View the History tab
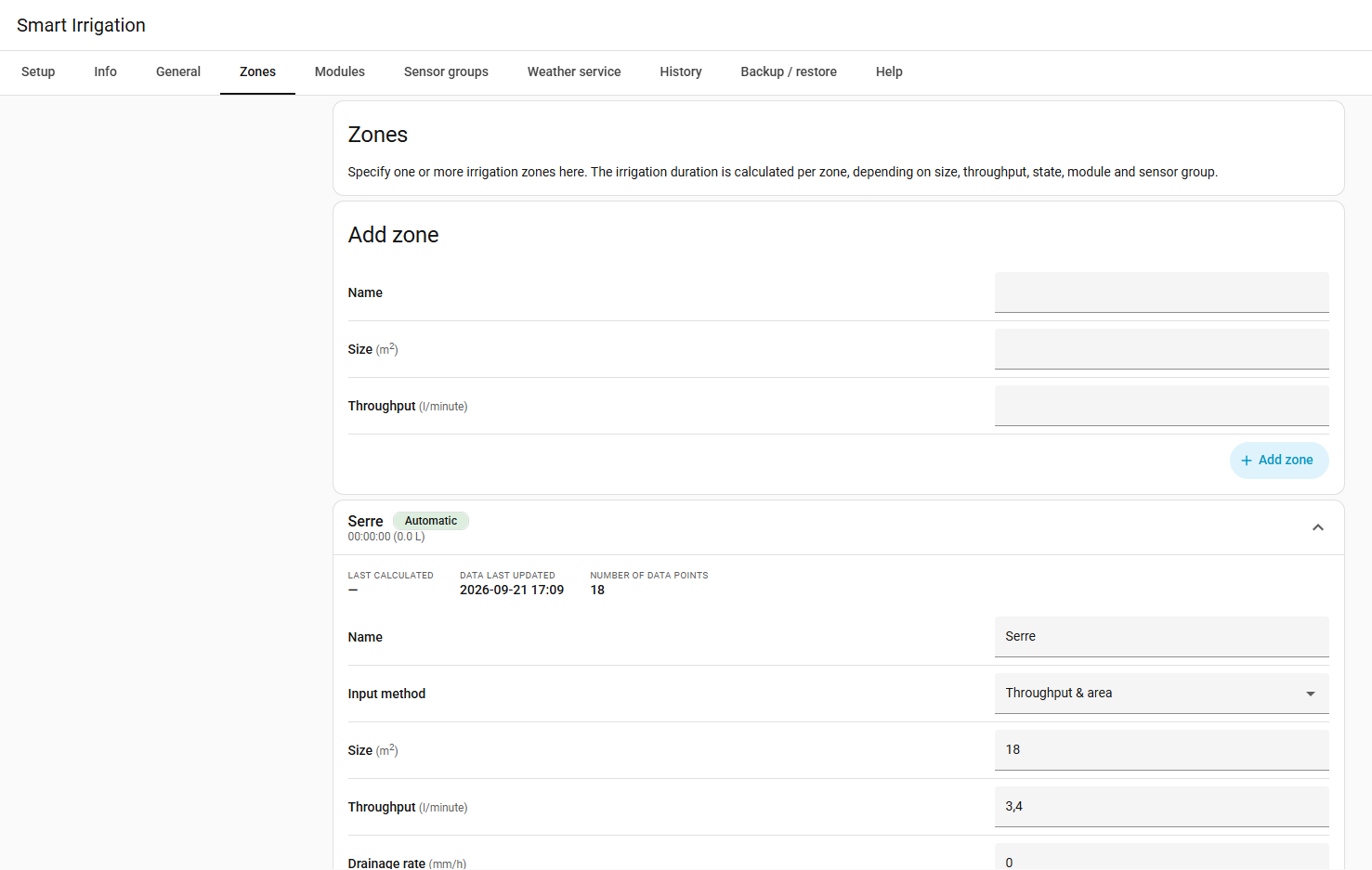This screenshot has width=1372, height=870. point(681,71)
